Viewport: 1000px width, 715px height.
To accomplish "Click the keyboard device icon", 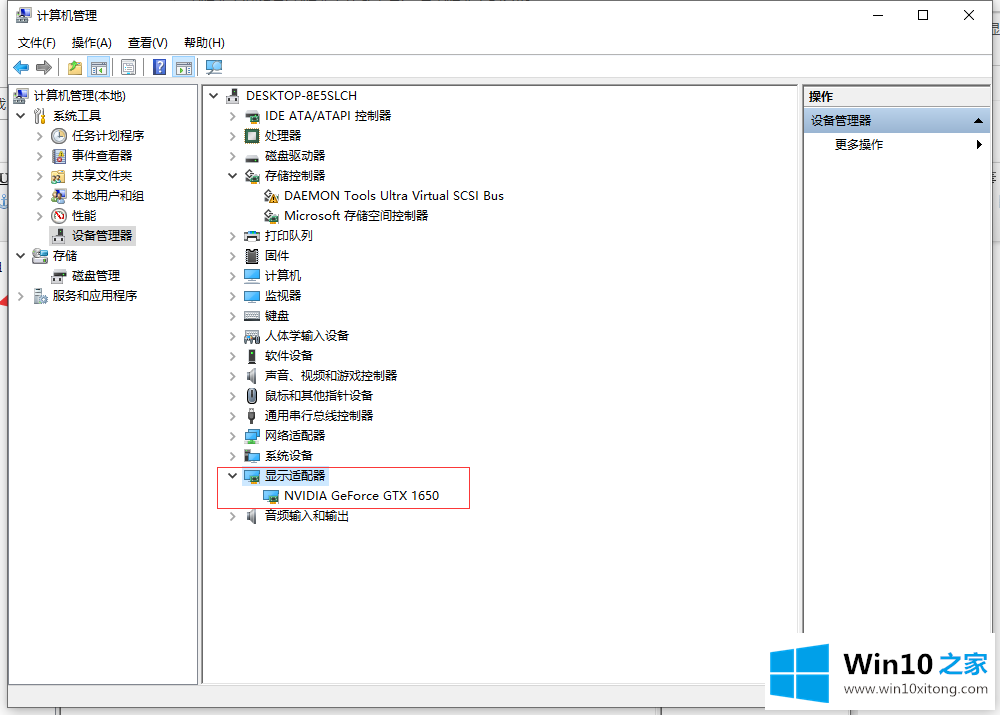I will click(252, 316).
